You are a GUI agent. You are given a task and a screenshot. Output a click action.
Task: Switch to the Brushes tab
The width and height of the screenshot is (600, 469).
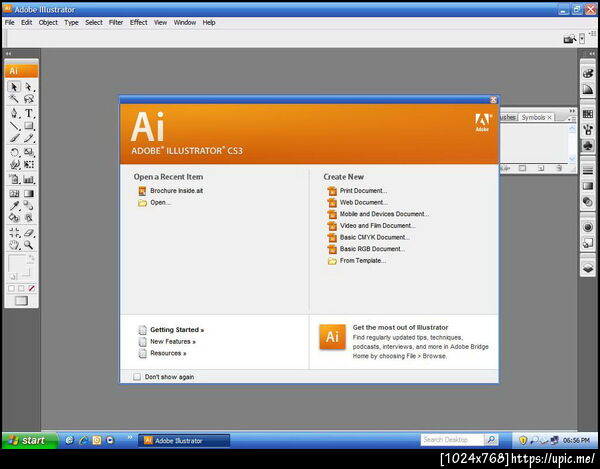click(x=508, y=117)
